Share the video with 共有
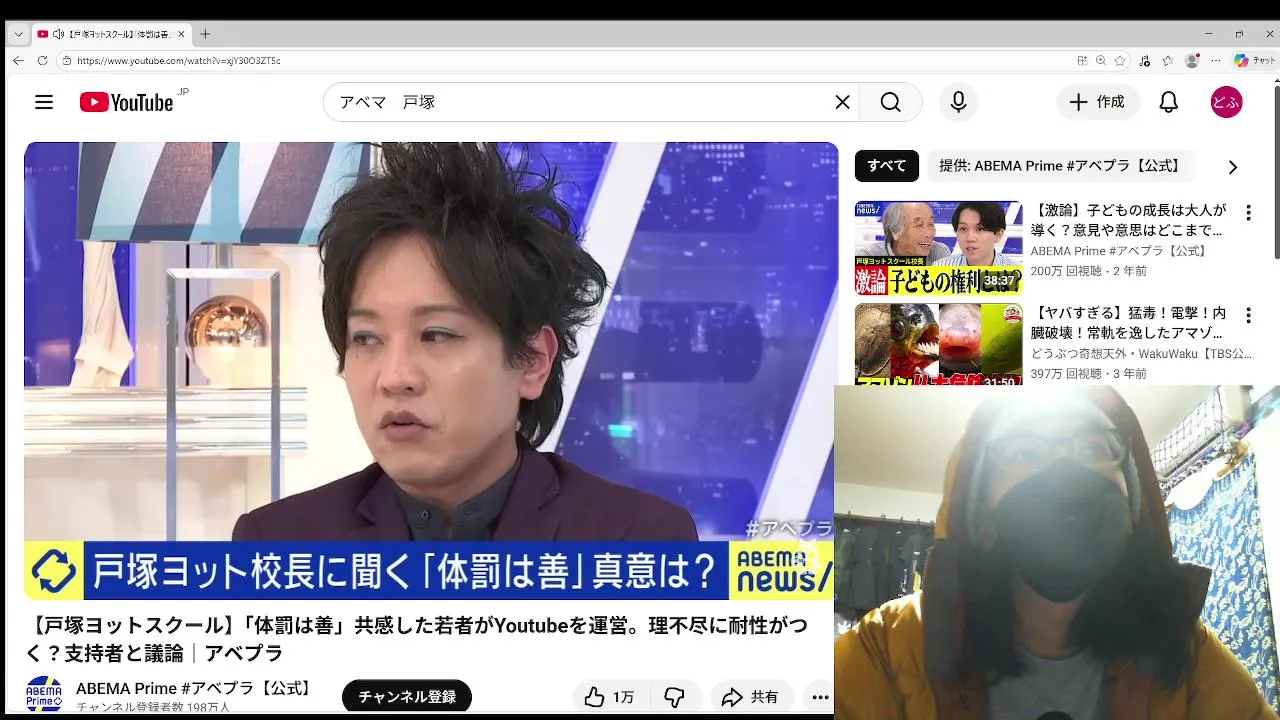 750,697
